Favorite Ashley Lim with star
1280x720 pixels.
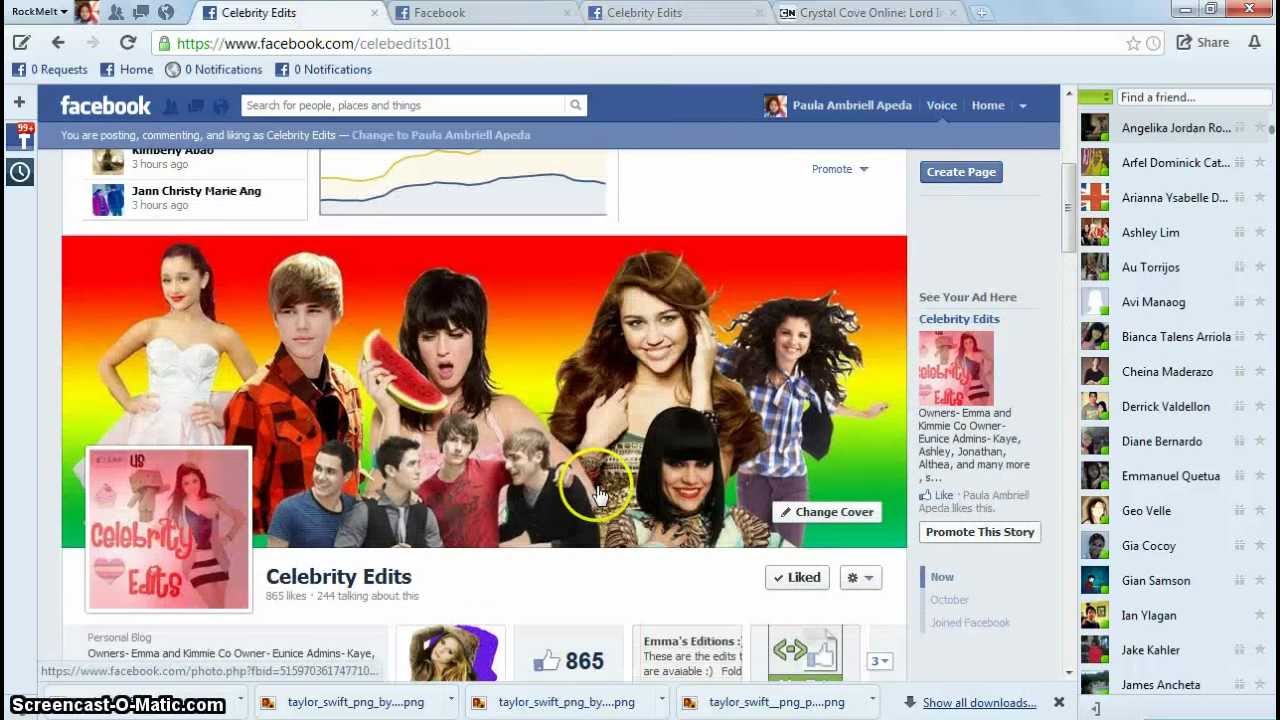[x=1260, y=232]
